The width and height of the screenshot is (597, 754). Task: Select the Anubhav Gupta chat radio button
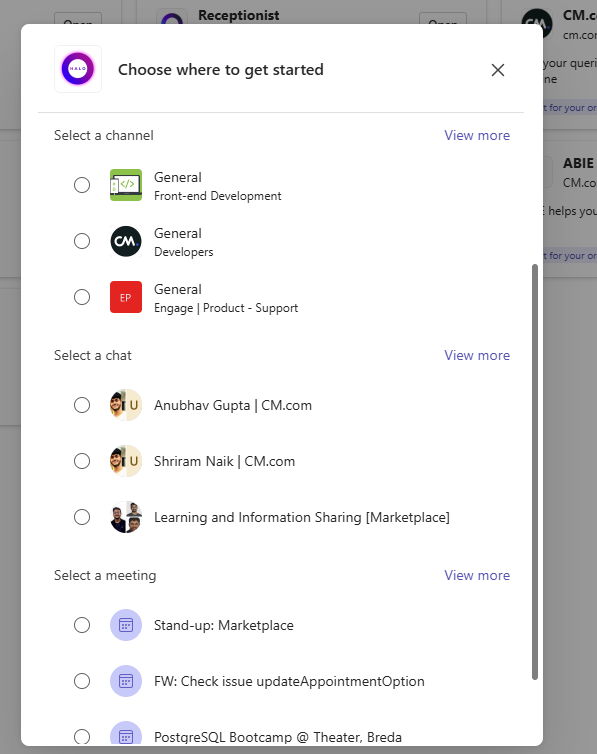[82, 405]
